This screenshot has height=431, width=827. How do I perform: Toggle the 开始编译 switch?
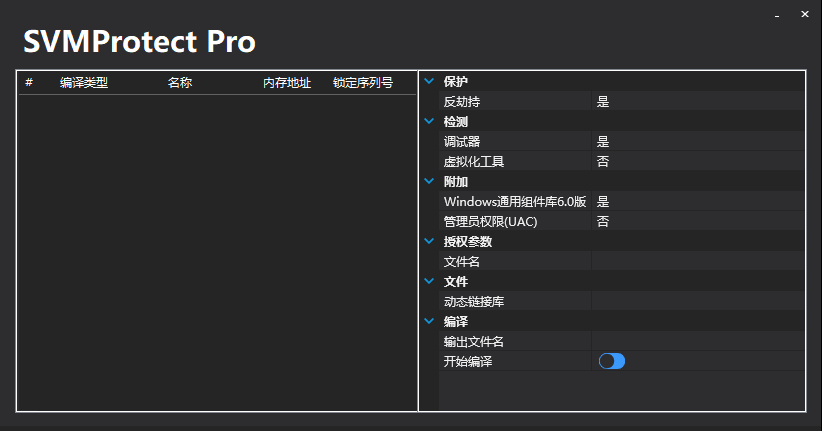612,361
